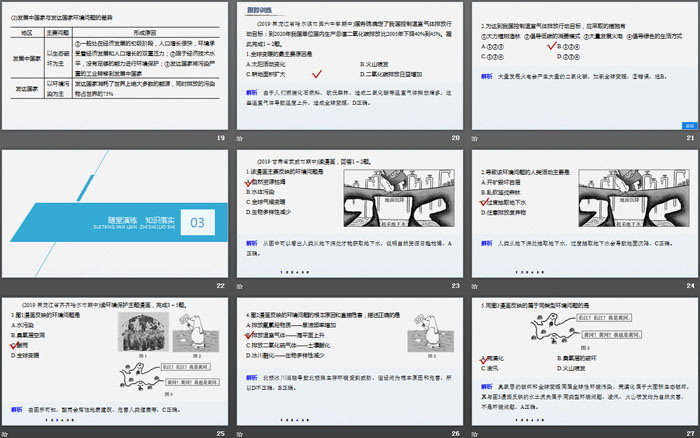The width and height of the screenshot is (700, 438).
Task: Click slide number label 25
Action: (221, 434)
